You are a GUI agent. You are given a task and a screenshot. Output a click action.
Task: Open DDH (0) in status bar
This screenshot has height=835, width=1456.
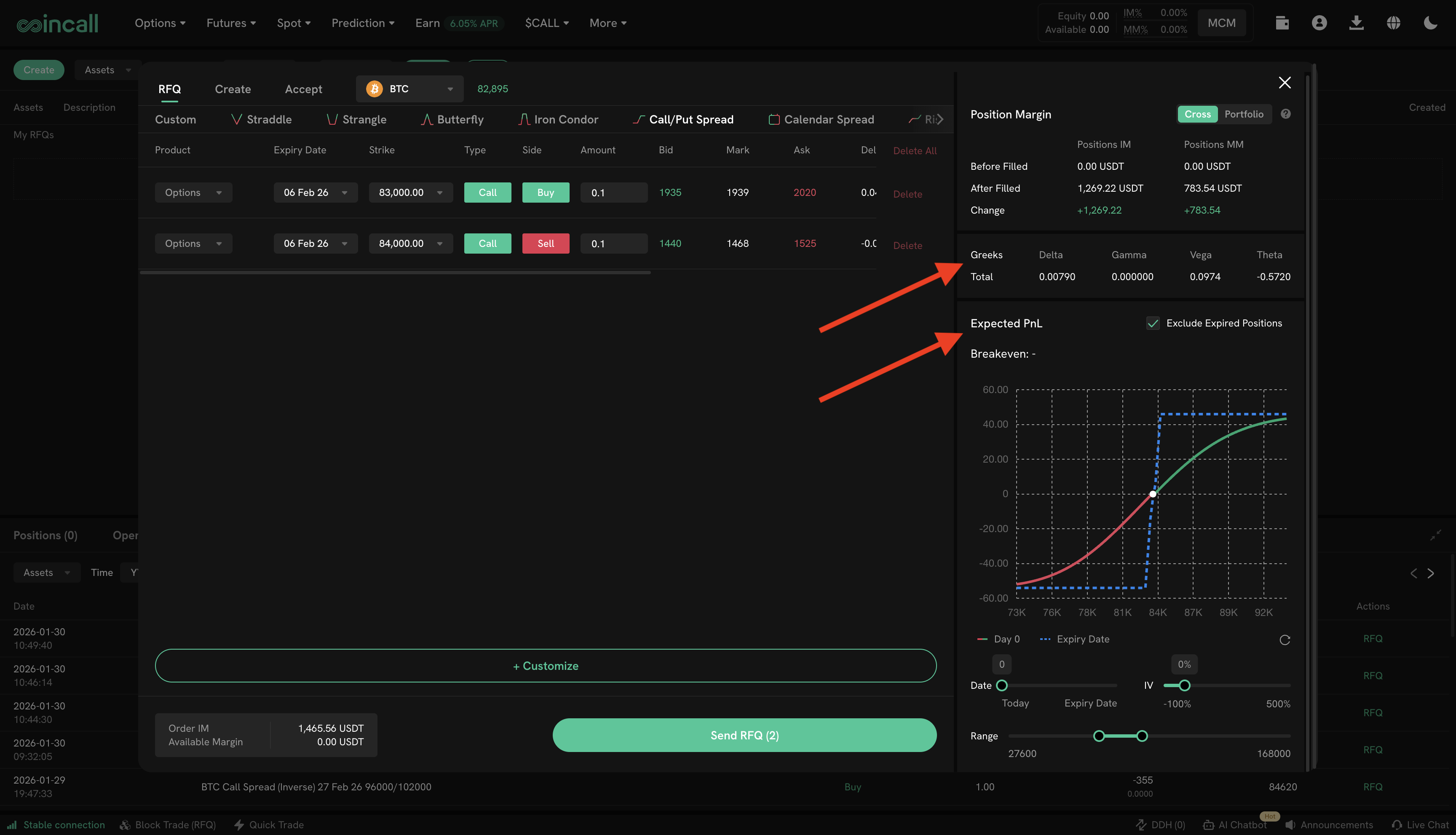(1160, 824)
